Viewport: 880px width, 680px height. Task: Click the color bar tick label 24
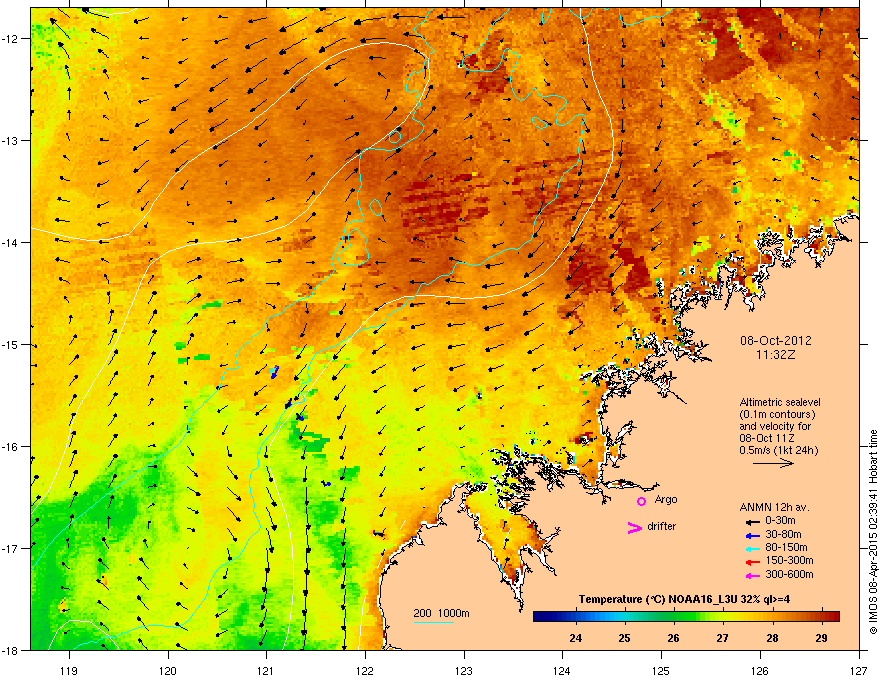click(x=575, y=638)
